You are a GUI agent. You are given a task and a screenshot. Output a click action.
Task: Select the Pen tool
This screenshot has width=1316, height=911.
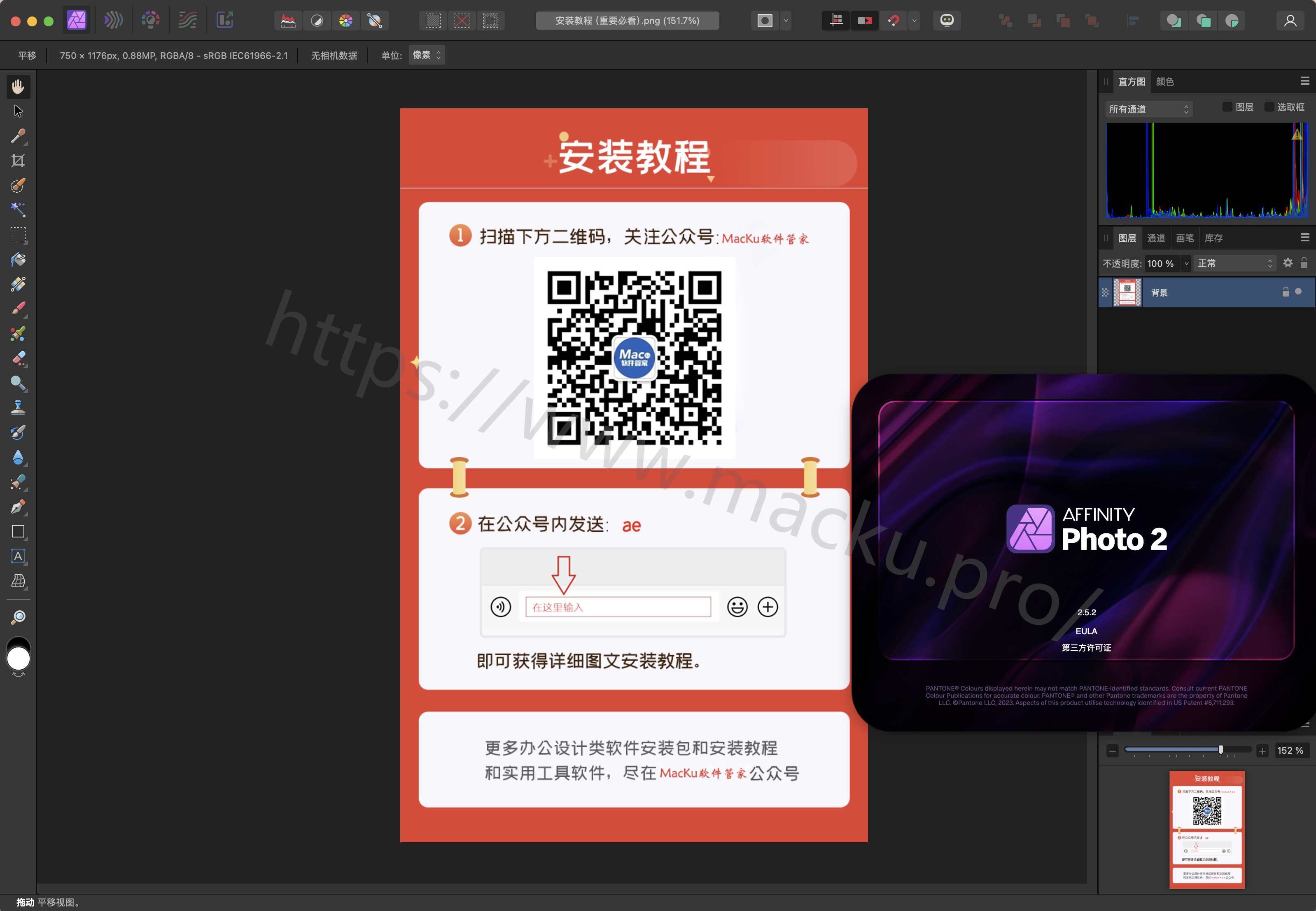pos(18,507)
